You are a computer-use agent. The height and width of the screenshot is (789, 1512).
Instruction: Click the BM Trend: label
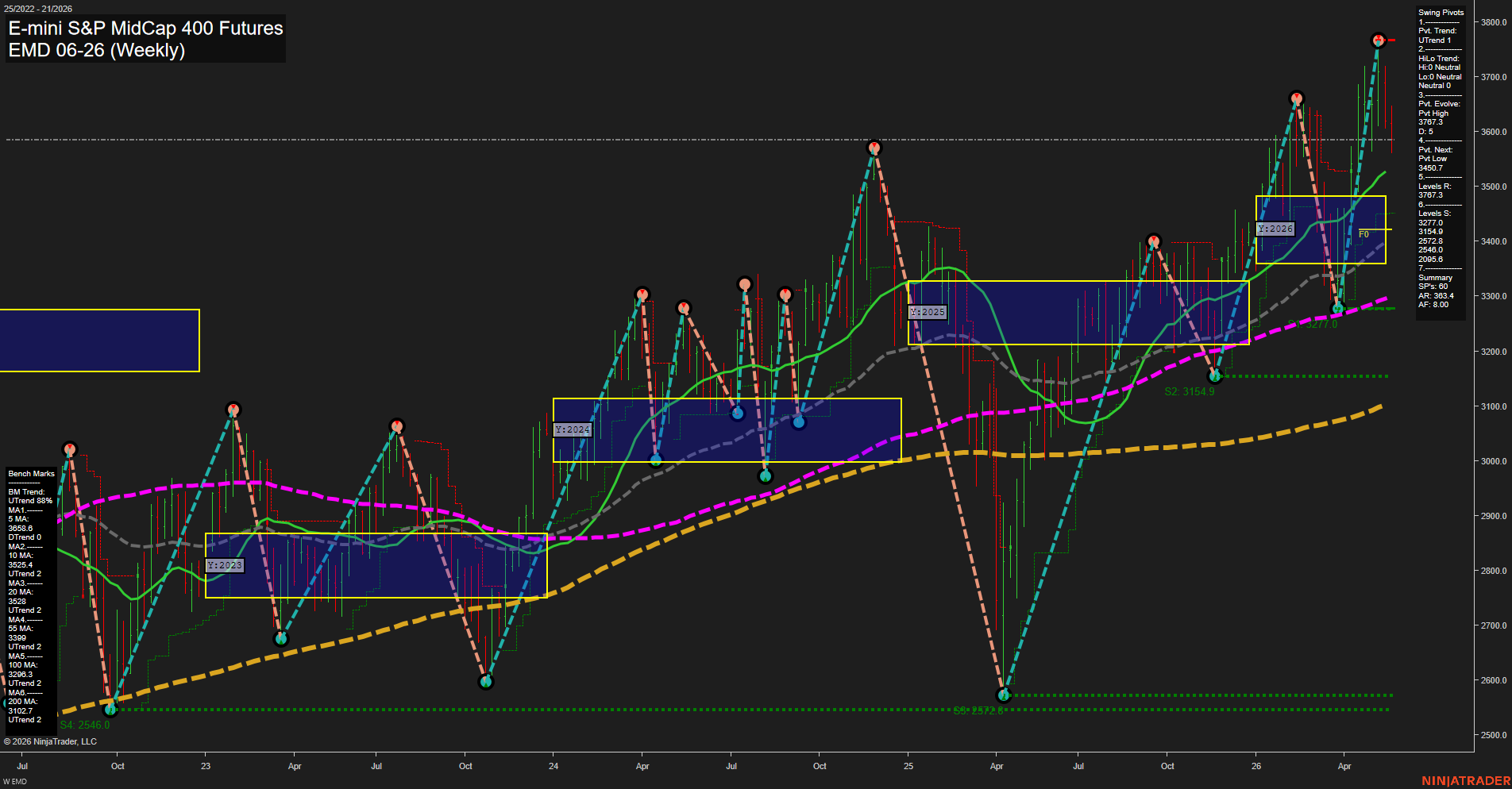click(x=25, y=492)
